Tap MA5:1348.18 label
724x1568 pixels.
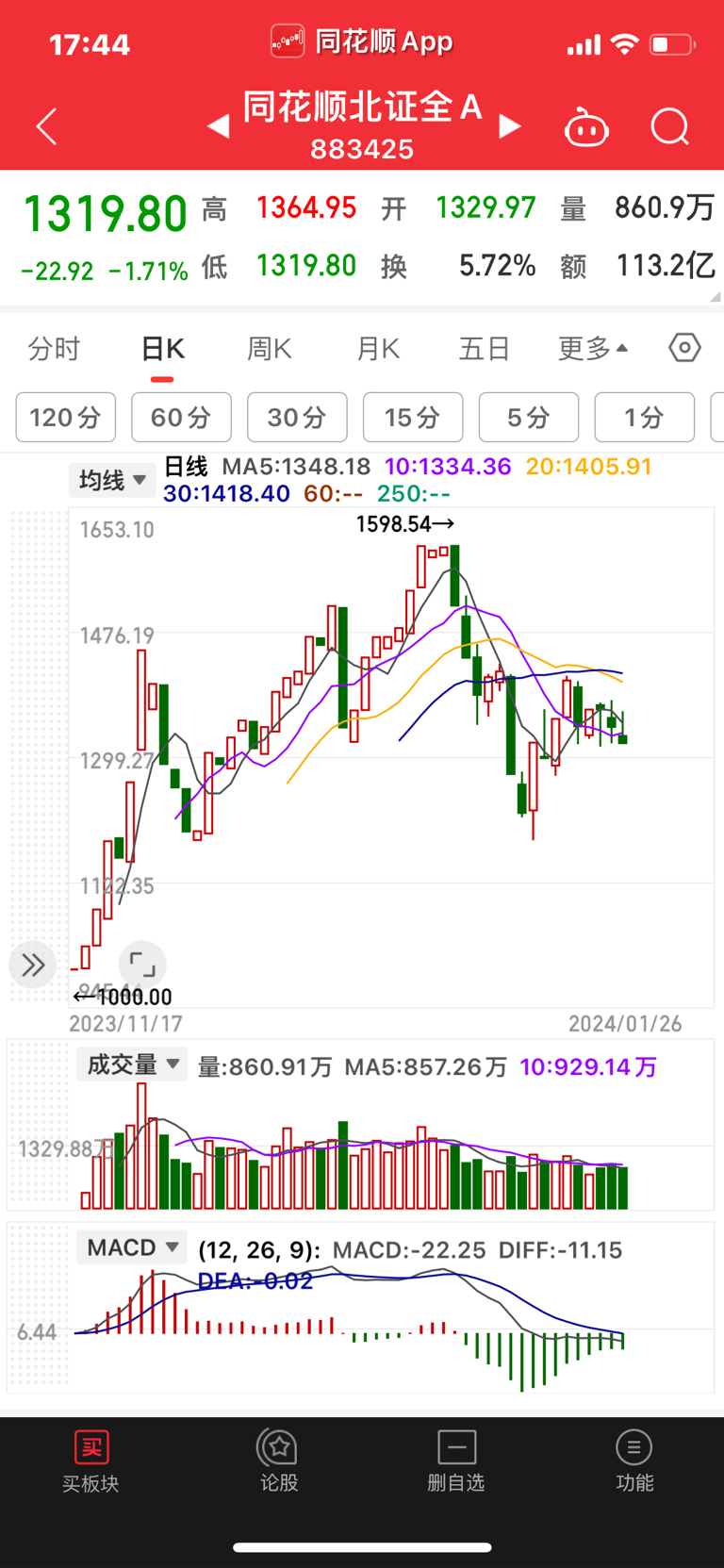[x=296, y=467]
